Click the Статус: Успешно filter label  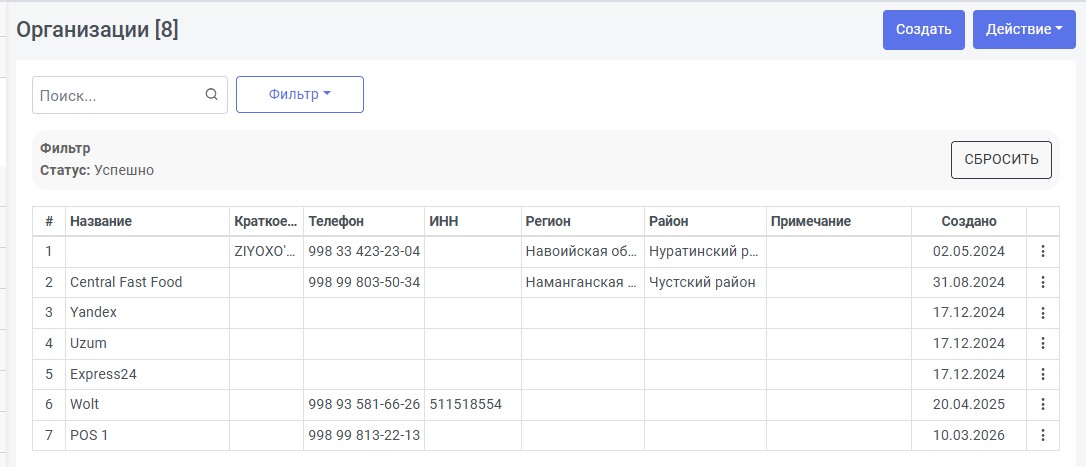[x=97, y=170]
